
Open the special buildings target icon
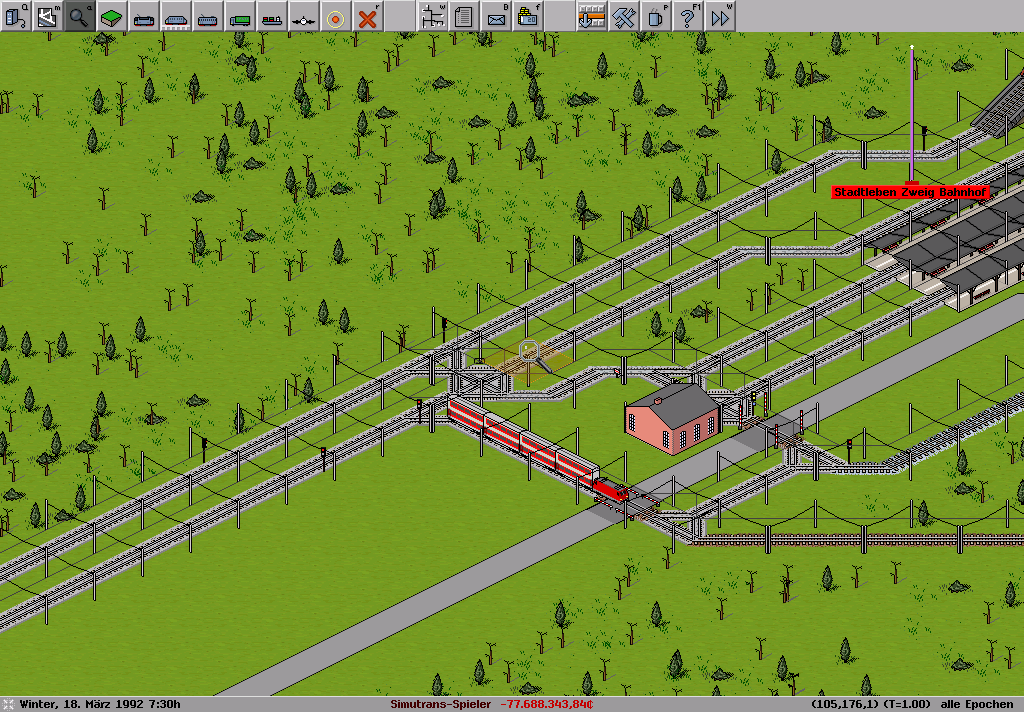335,16
